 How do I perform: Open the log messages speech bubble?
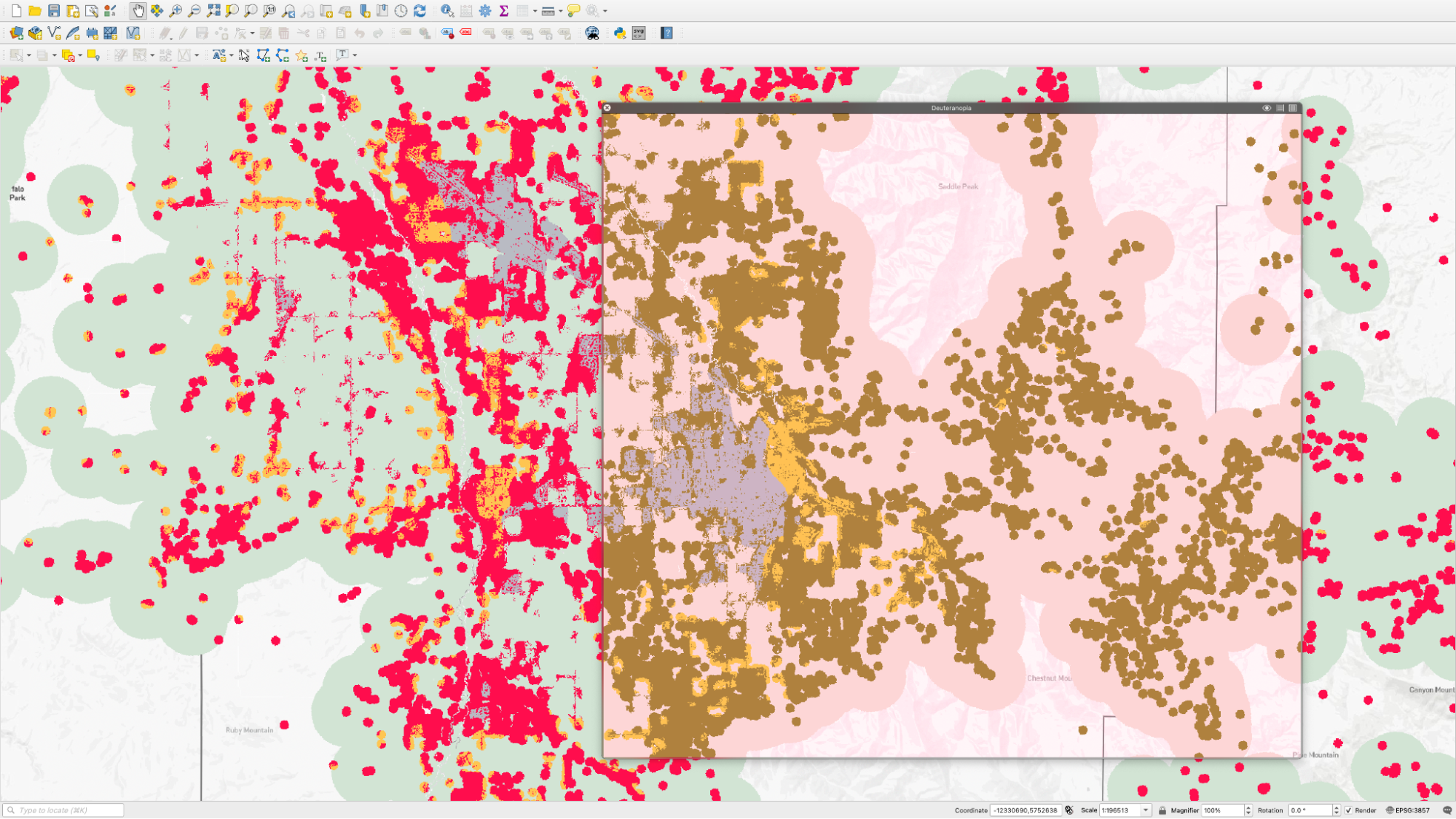1447,810
